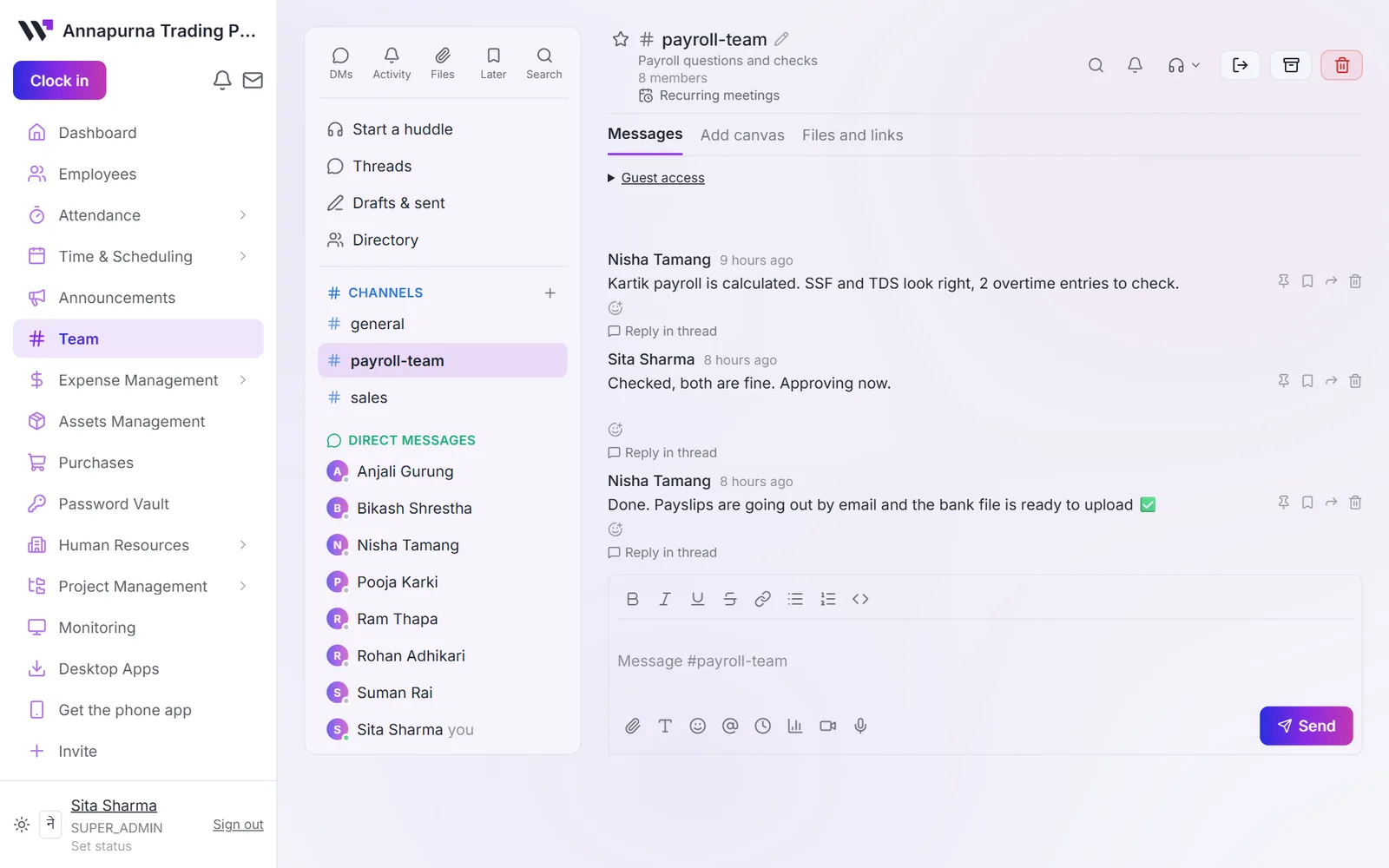Schedule message with clock icon

tap(762, 726)
